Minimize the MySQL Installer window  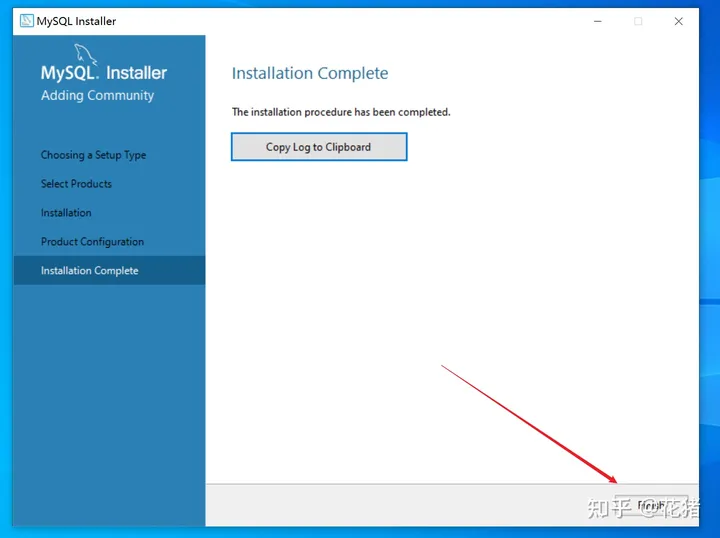click(x=597, y=21)
